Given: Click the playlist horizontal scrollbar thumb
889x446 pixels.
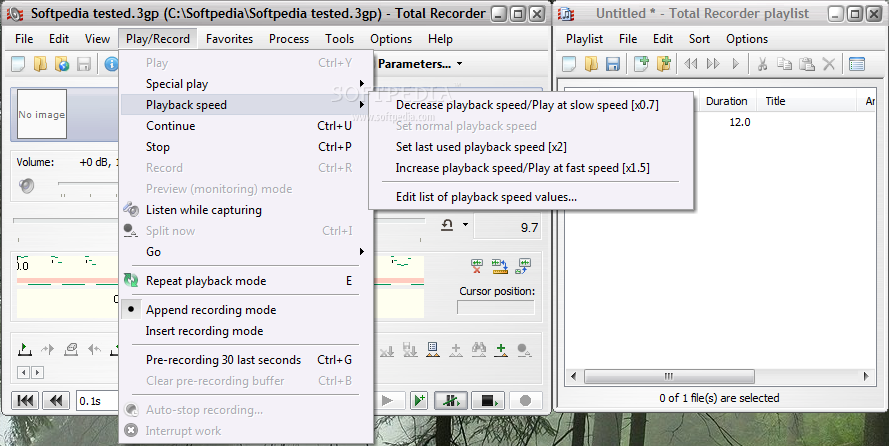Looking at the screenshot, I should [x=669, y=376].
